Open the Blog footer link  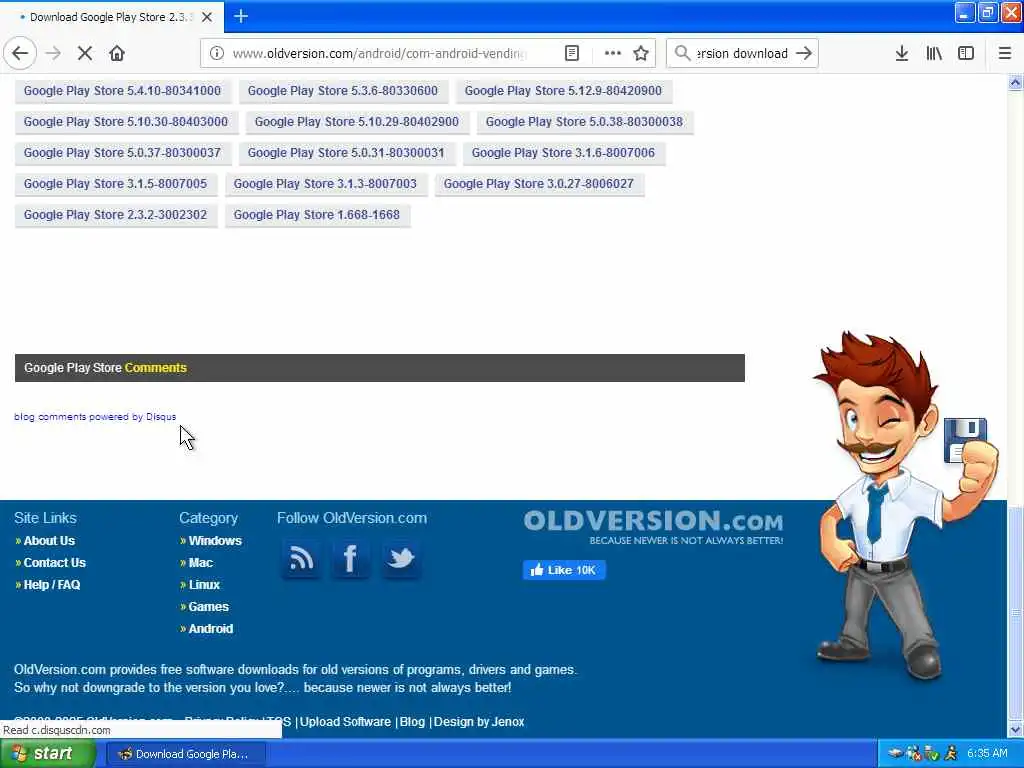(x=412, y=722)
